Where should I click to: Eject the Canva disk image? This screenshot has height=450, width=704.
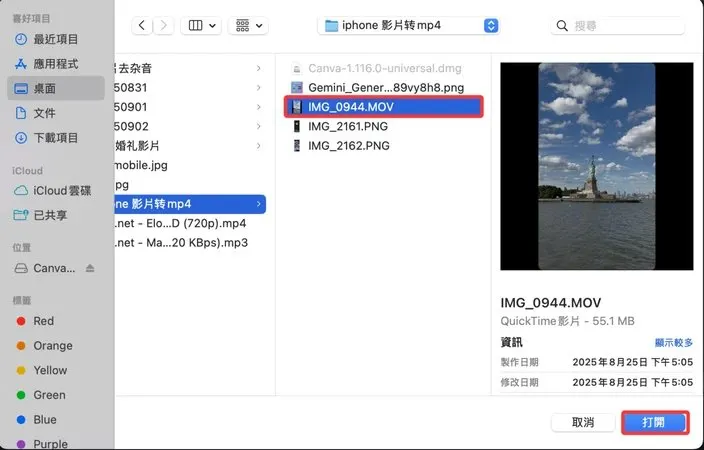[x=90, y=268]
